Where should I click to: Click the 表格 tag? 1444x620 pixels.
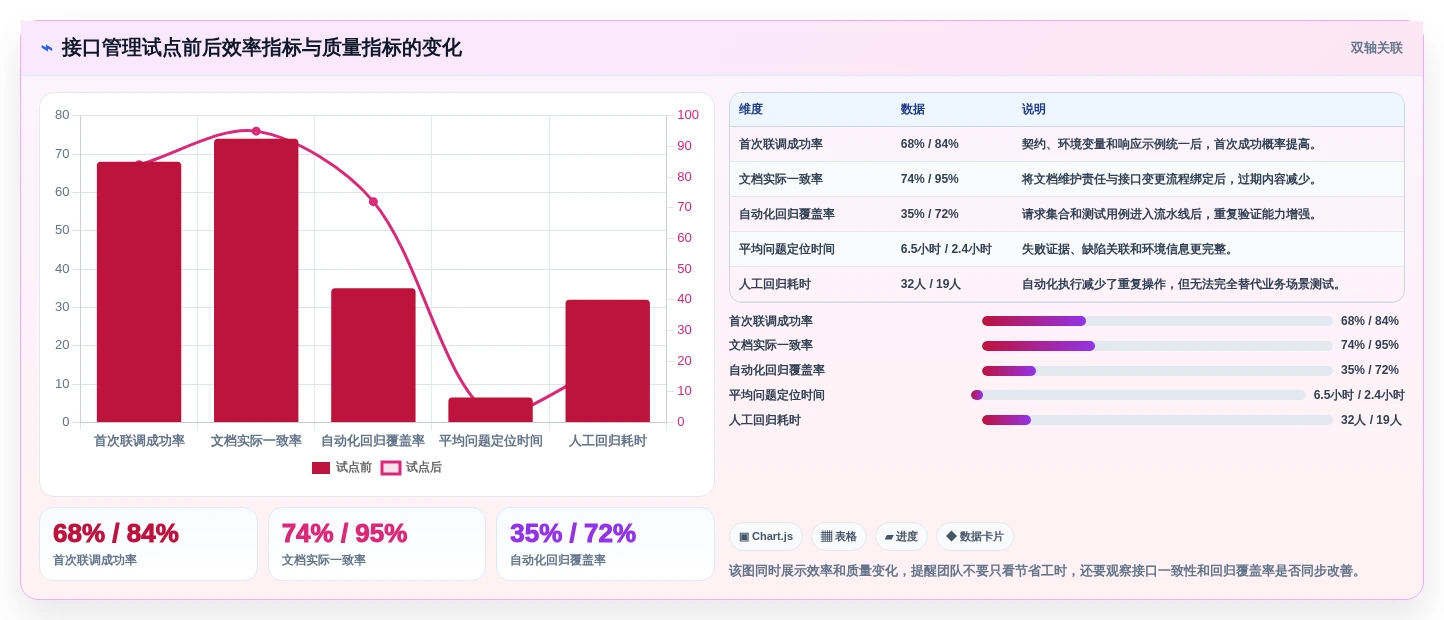839,536
